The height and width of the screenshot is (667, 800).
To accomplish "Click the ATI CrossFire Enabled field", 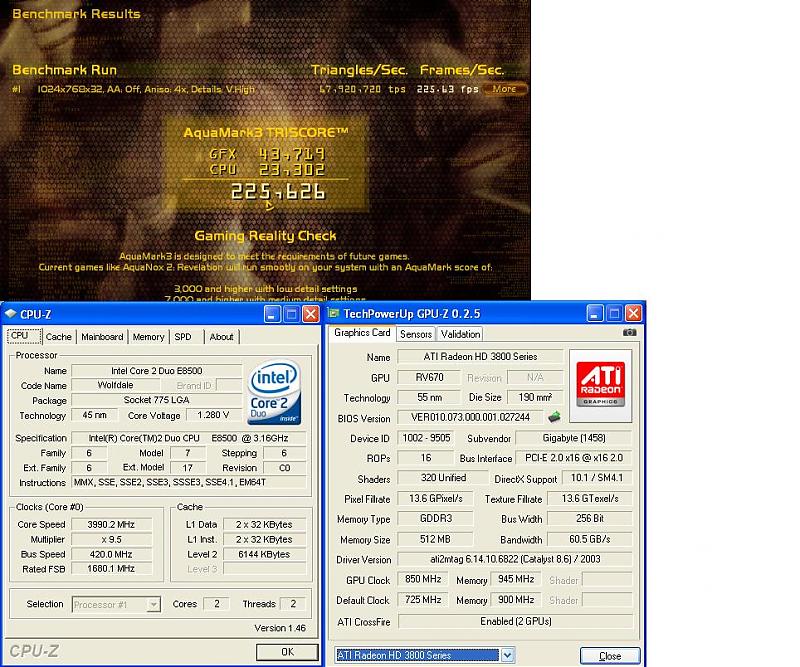I will [515, 622].
